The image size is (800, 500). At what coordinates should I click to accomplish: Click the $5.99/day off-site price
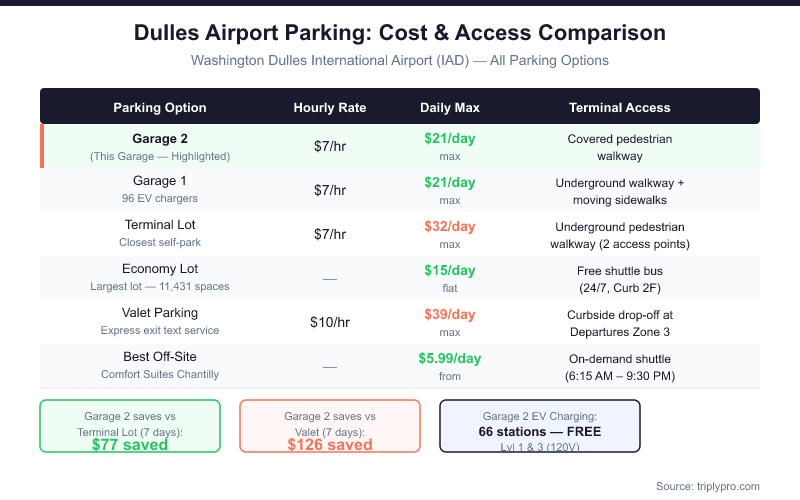pyautogui.click(x=450, y=358)
